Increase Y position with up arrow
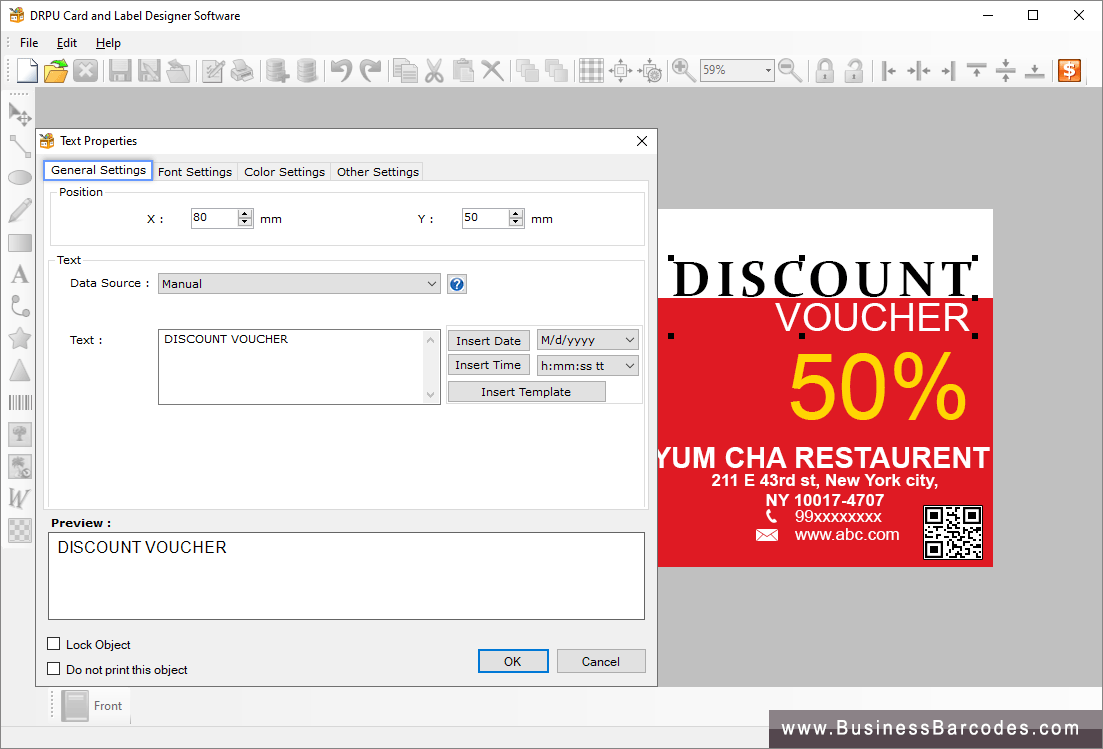 point(516,214)
